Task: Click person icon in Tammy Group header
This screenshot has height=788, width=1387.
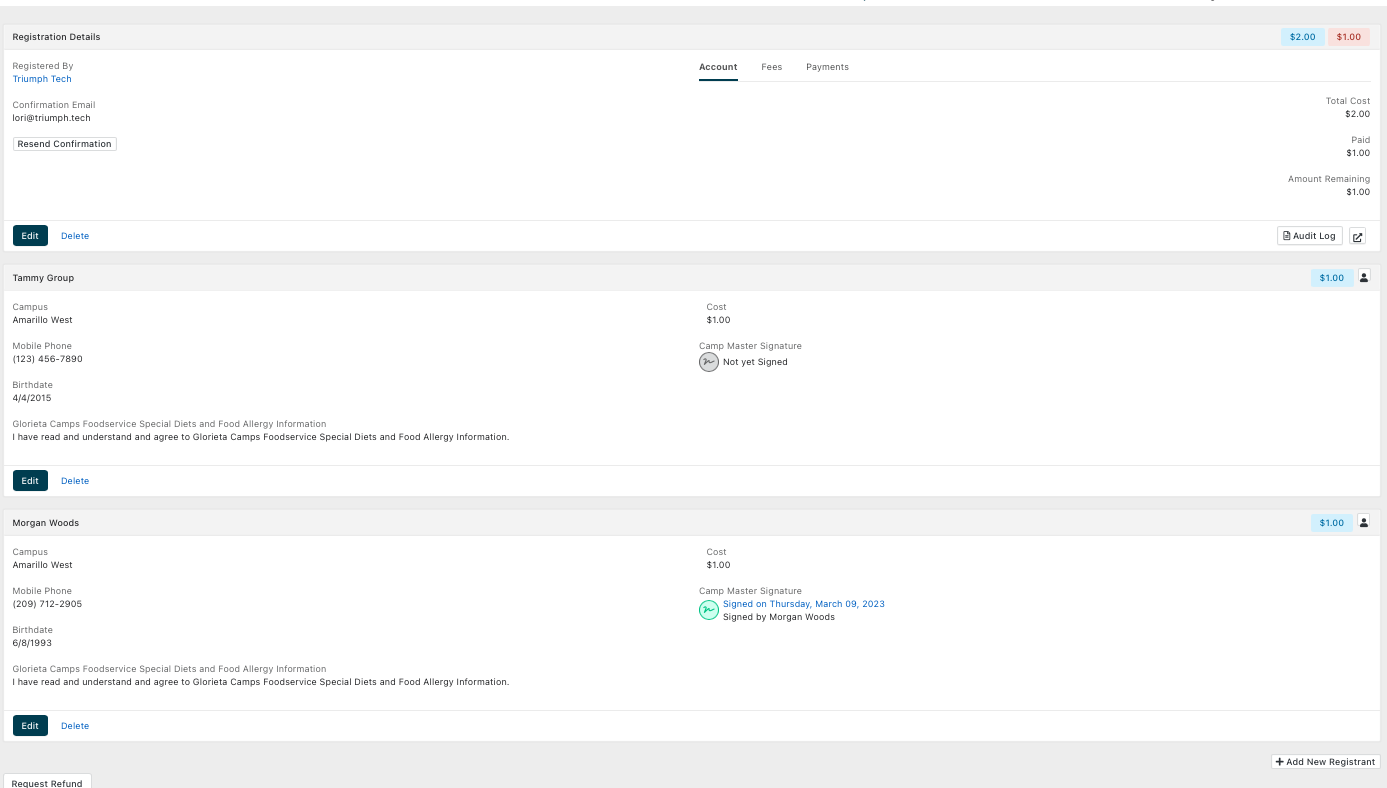Action: pyautogui.click(x=1364, y=277)
